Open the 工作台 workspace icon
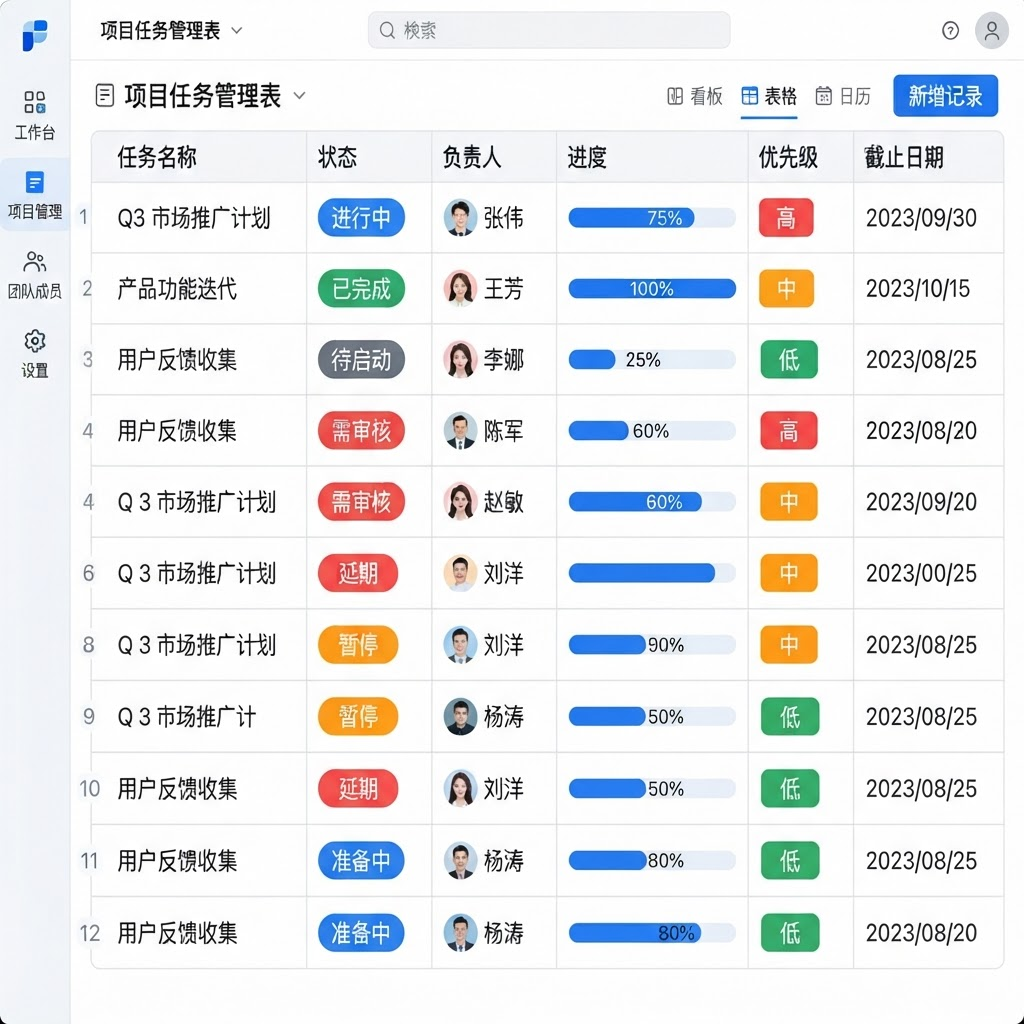The width and height of the screenshot is (1024, 1024). point(35,103)
